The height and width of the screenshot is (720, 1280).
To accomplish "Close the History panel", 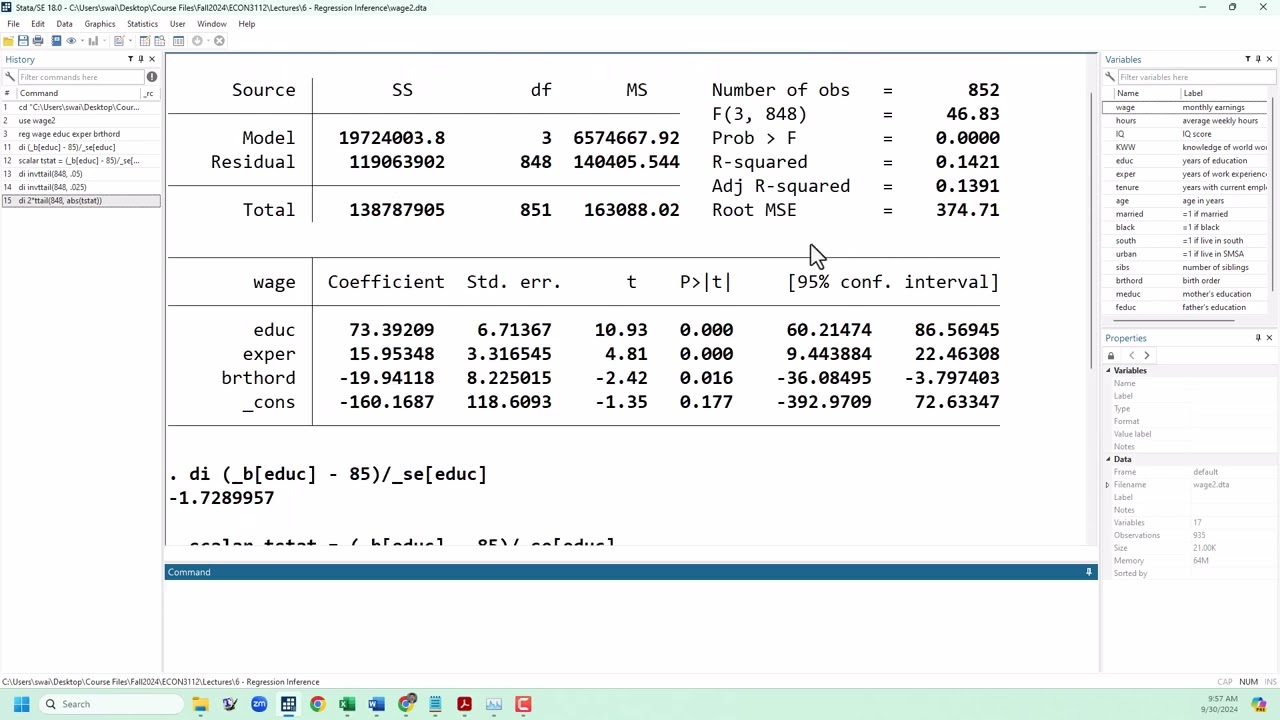I will click(x=152, y=59).
